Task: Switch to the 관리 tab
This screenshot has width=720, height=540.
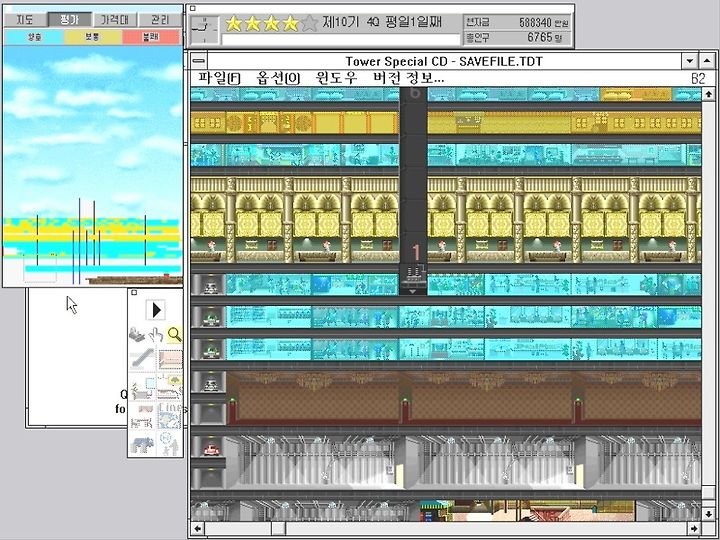Action: [x=160, y=19]
